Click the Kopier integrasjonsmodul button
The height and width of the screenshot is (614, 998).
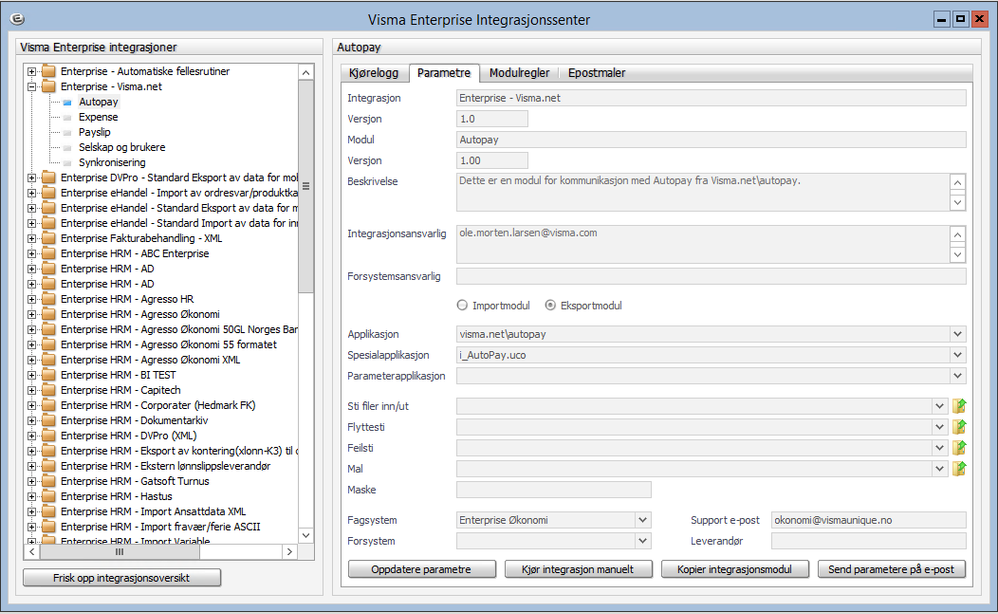[734, 569]
